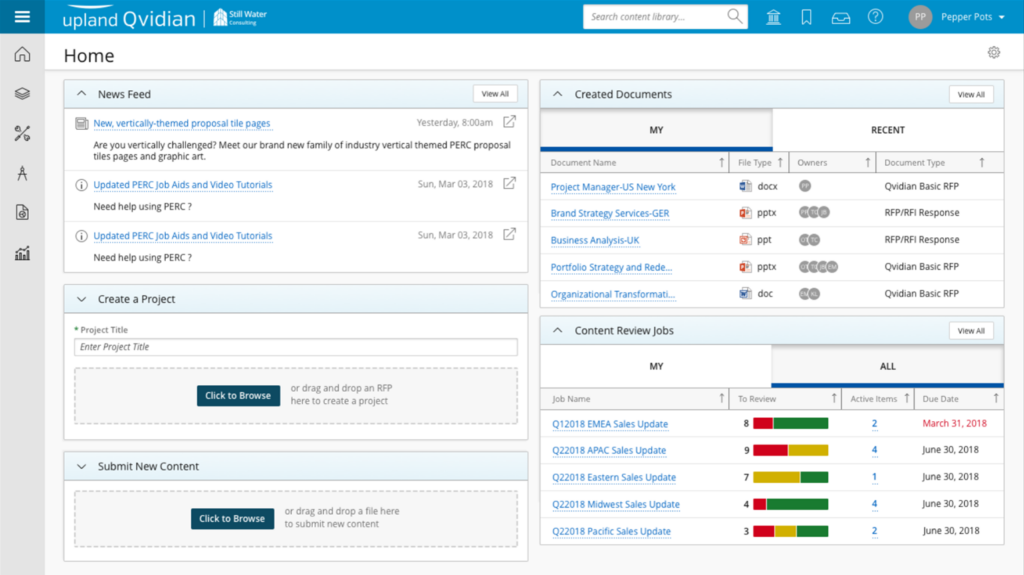Image resolution: width=1024 pixels, height=575 pixels.
Task: Open the library building icon in header
Action: (774, 17)
